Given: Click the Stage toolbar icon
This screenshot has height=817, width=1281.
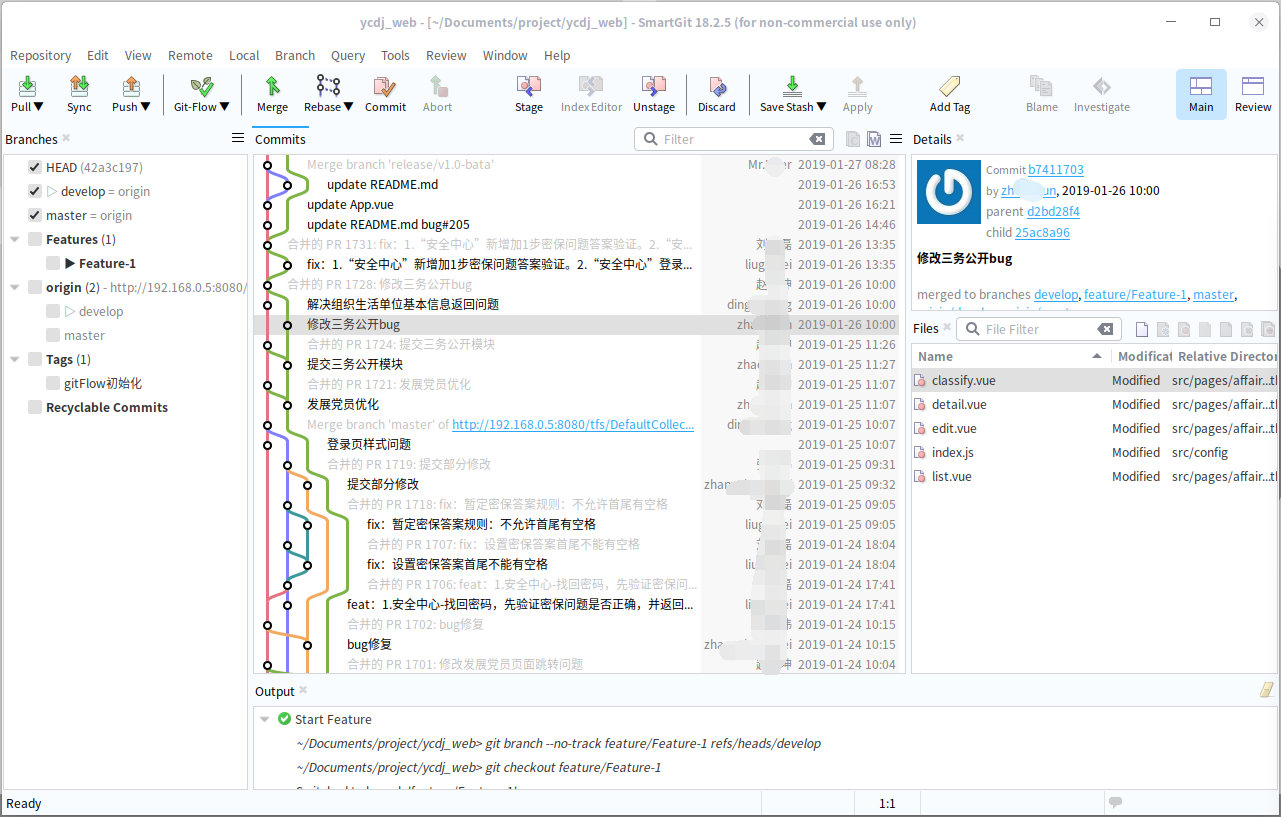Looking at the screenshot, I should [529, 87].
